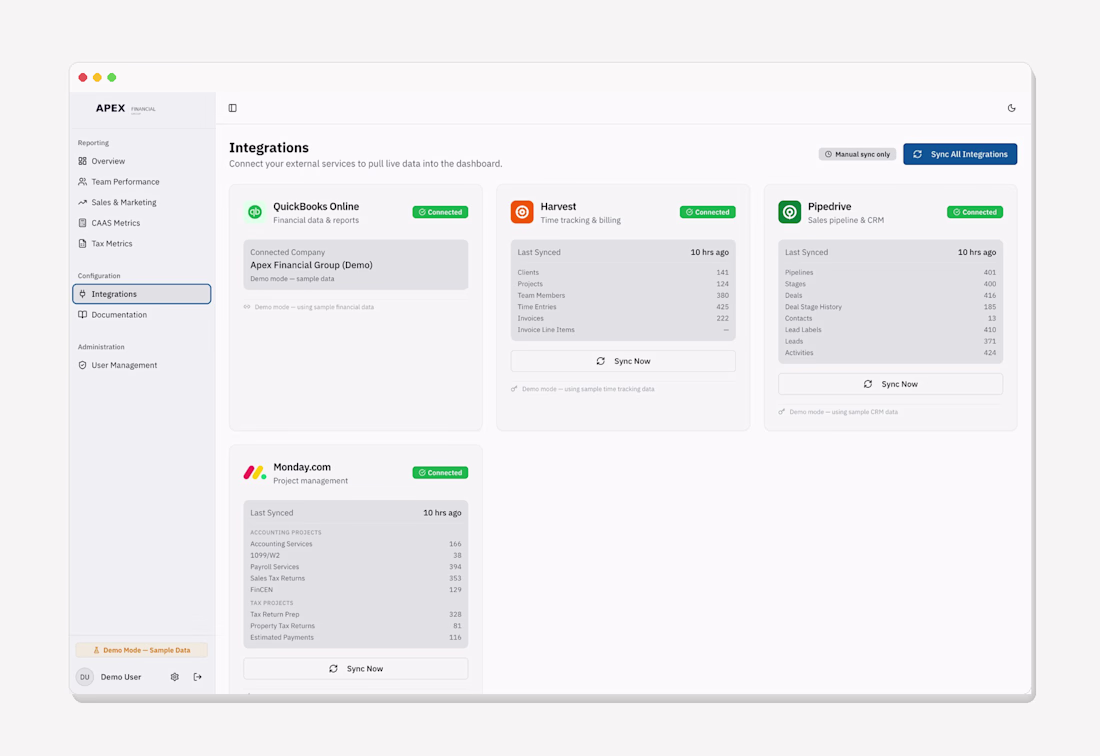Click the Harvest Sync Now refresh icon
Viewport: 1100px width, 756px height.
[601, 361]
